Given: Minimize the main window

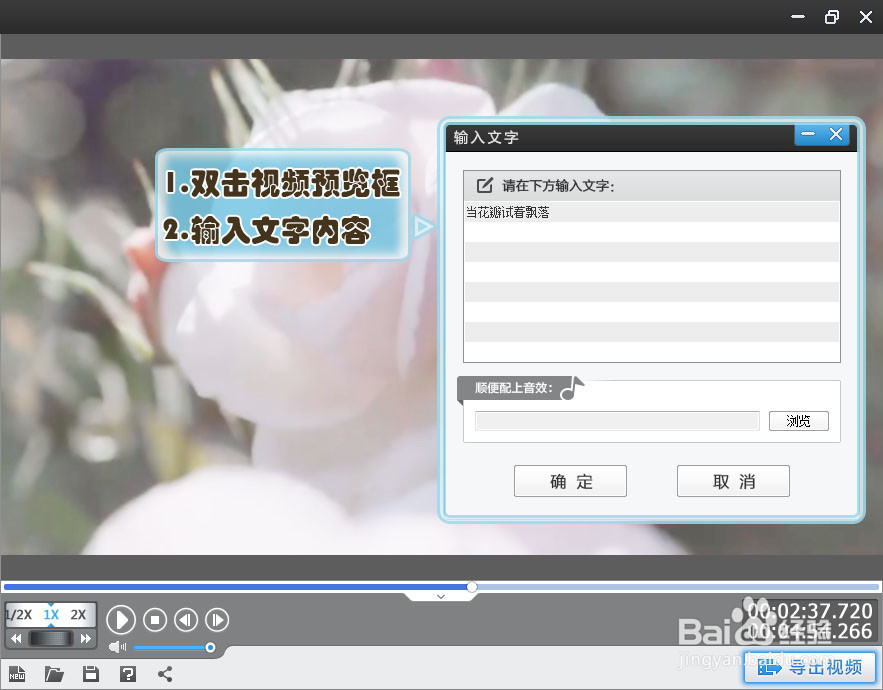Looking at the screenshot, I should tap(798, 17).
